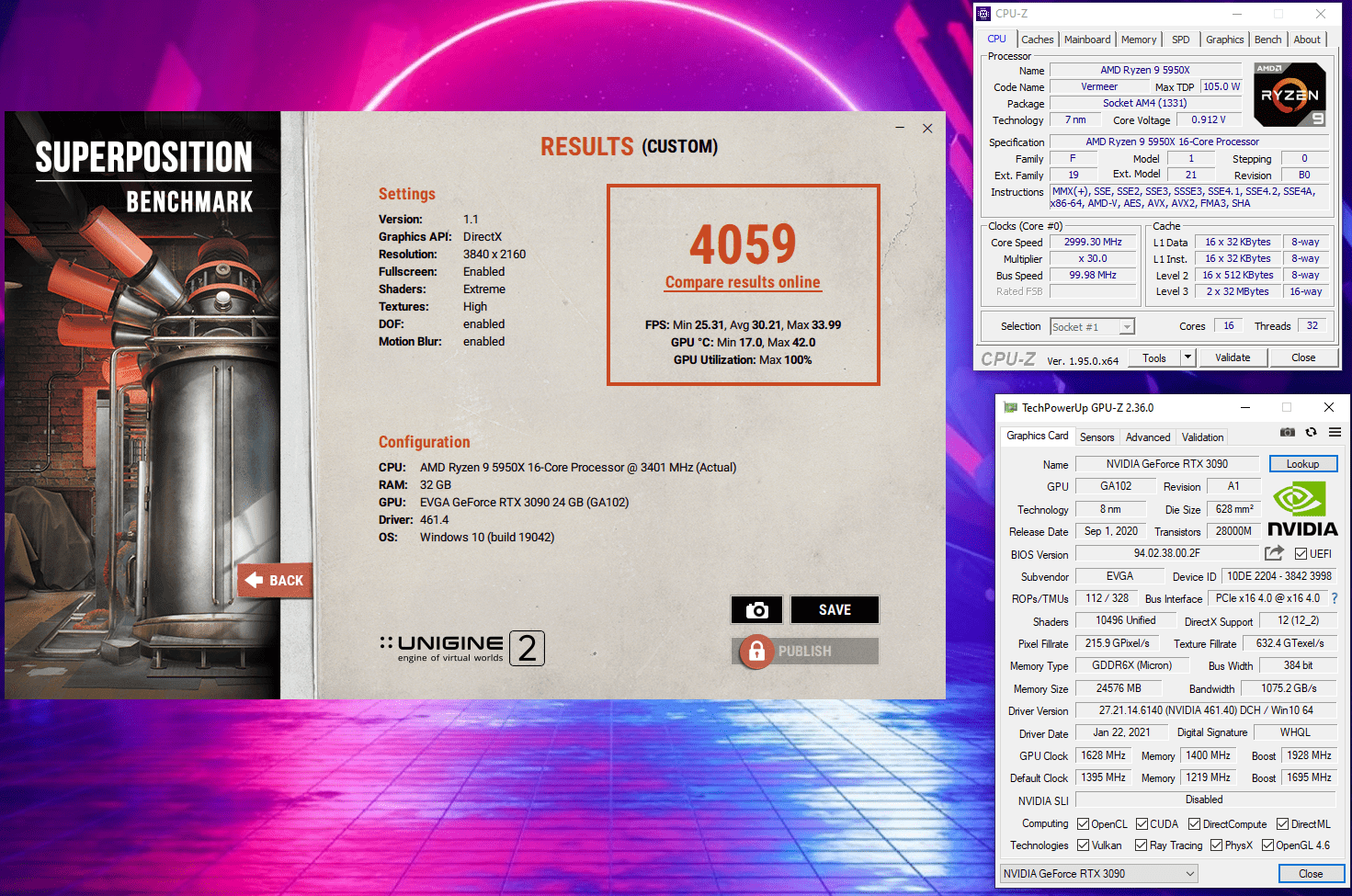This screenshot has width=1352, height=896.
Task: Toggle the DirectML checkbox
Action: [x=1282, y=824]
